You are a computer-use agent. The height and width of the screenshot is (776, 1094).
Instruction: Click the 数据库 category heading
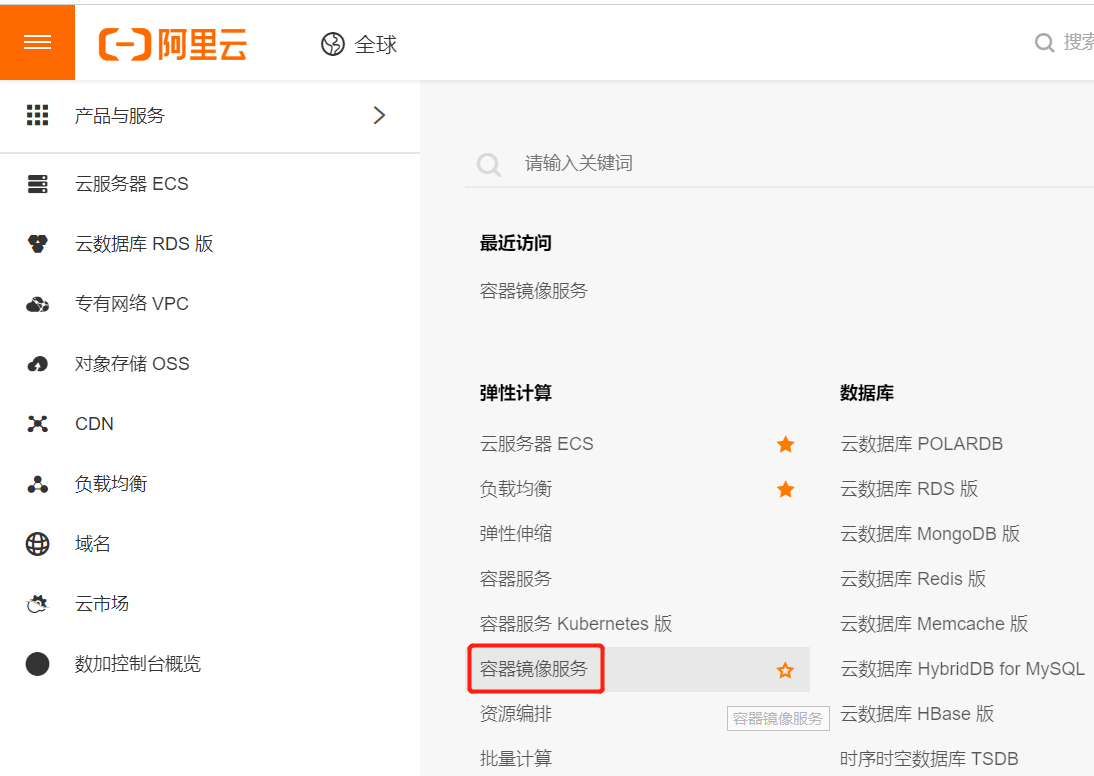point(867,393)
